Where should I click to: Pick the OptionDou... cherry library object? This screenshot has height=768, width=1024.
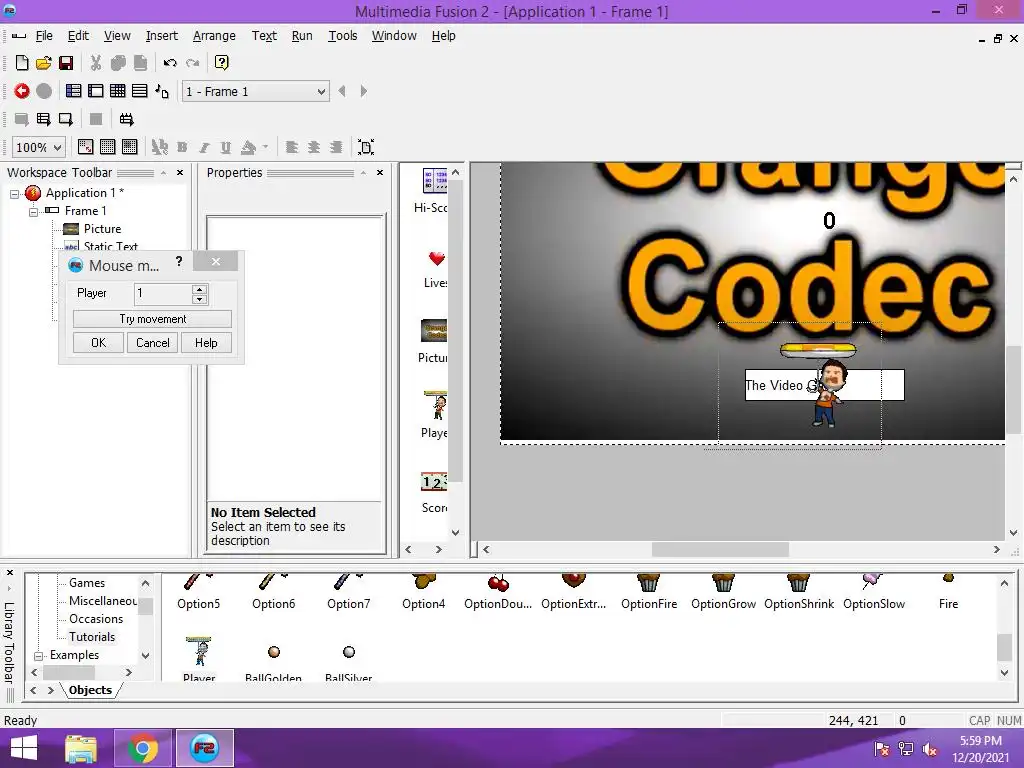pos(498,582)
